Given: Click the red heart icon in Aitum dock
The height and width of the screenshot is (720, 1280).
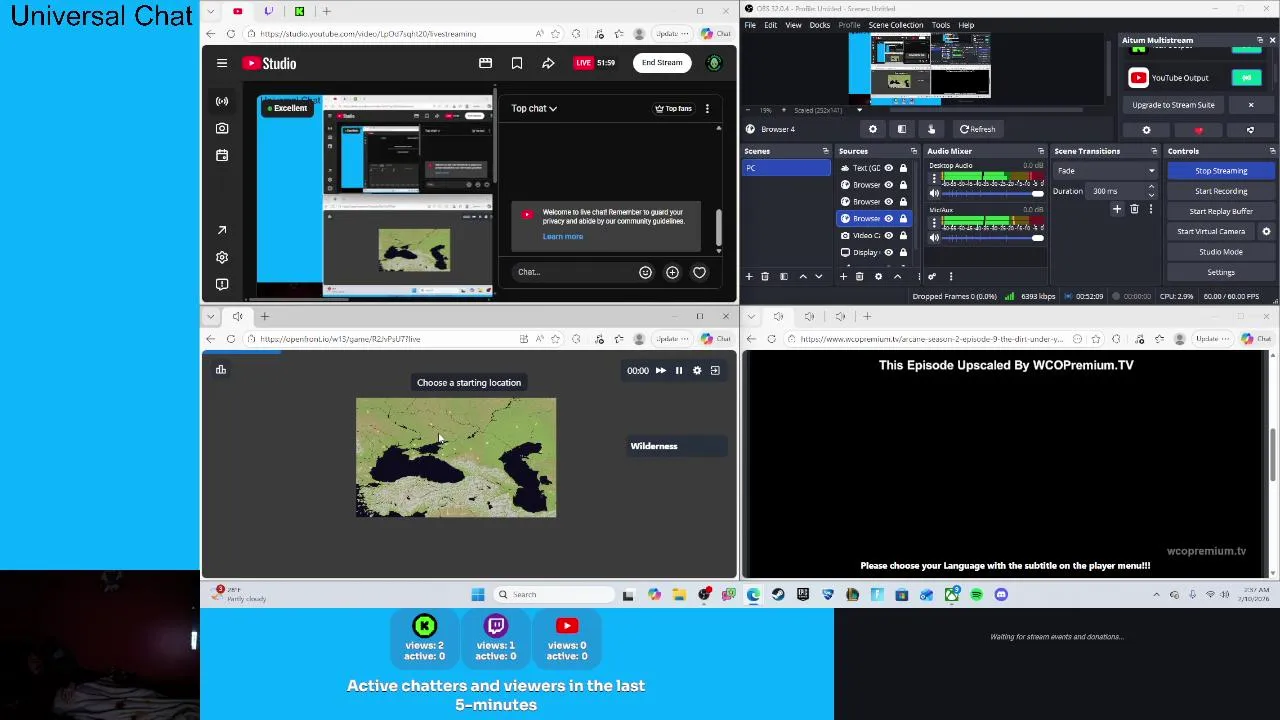Looking at the screenshot, I should (1198, 130).
